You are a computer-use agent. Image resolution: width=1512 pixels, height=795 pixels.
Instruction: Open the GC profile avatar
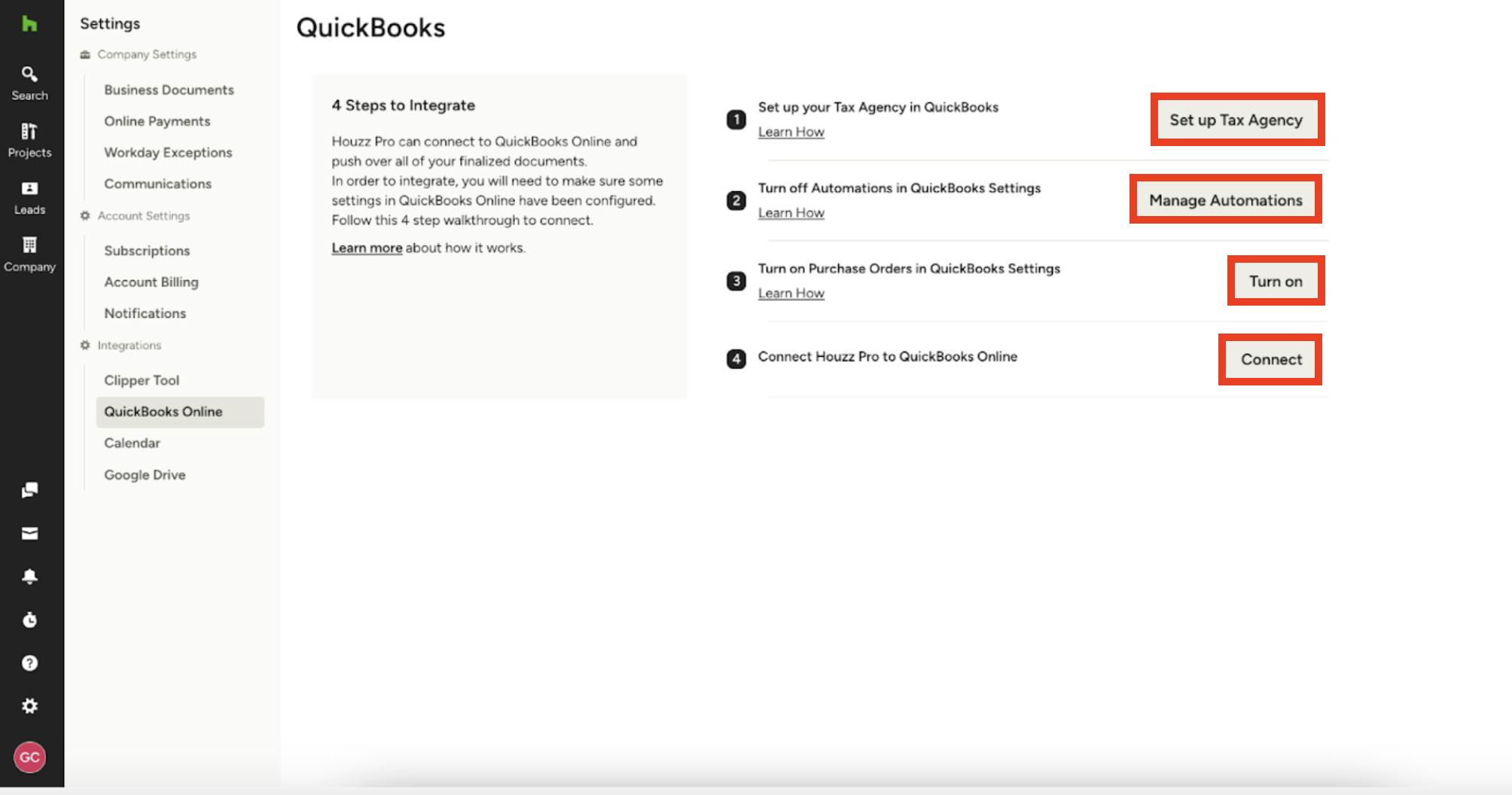31,758
